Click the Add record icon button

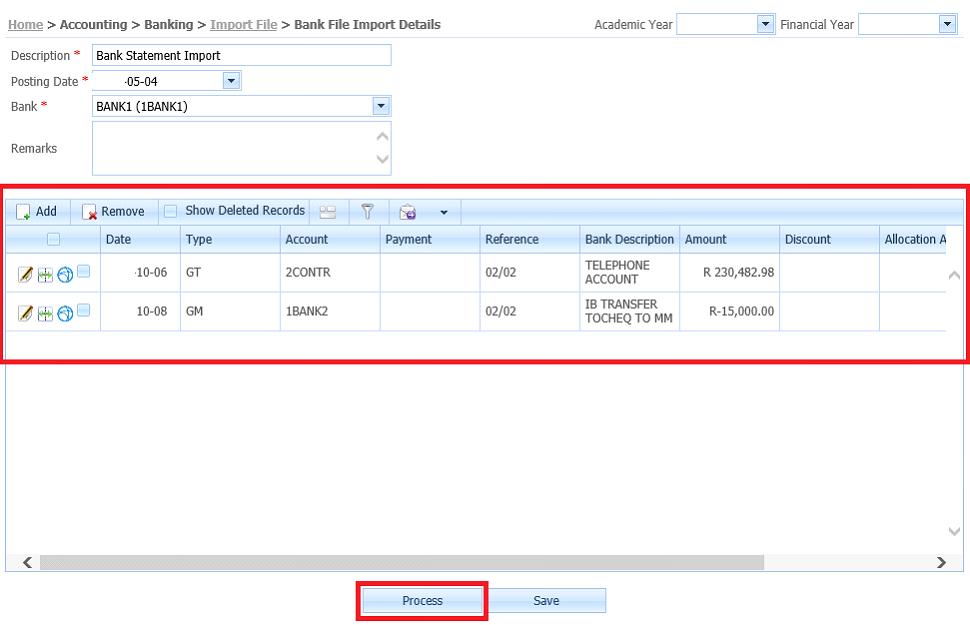[x=36, y=212]
